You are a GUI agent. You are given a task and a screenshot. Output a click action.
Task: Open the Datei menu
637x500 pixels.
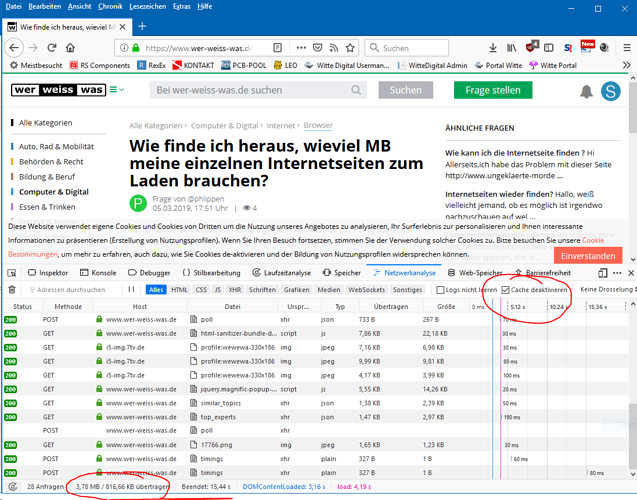(x=13, y=6)
